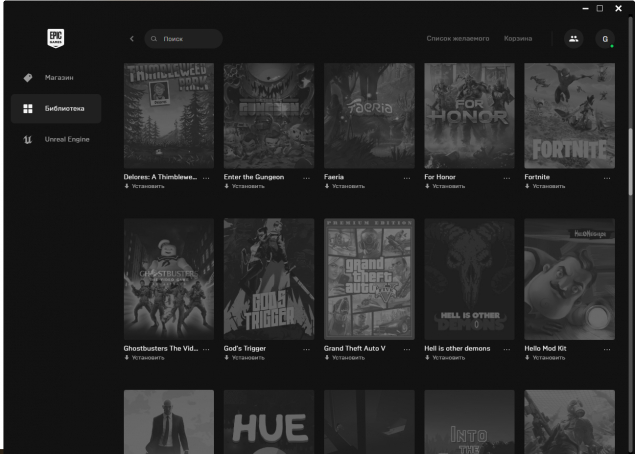Open the God's Trigger cover

coord(269,279)
